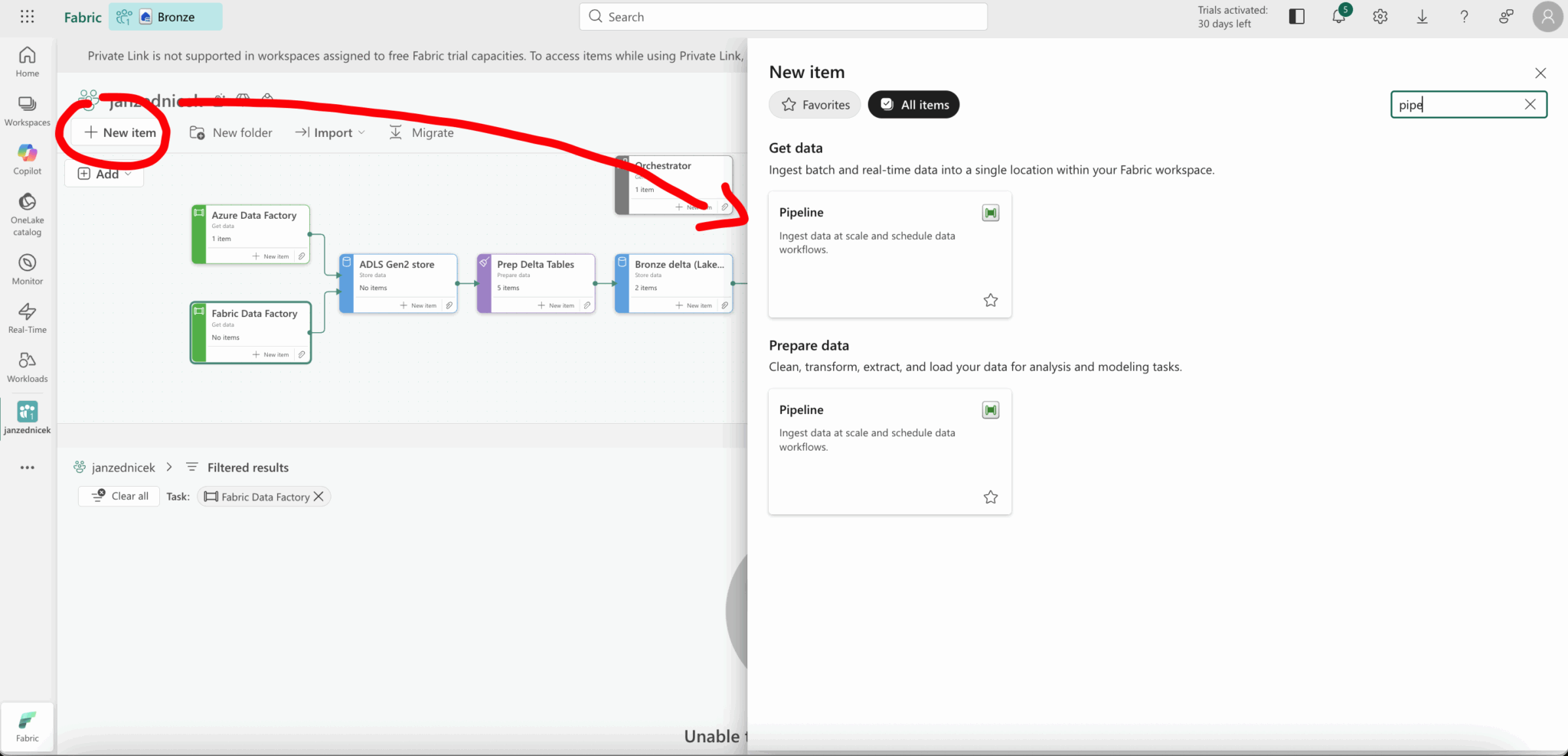Select the All items filter
1568x756 pixels.
(914, 105)
